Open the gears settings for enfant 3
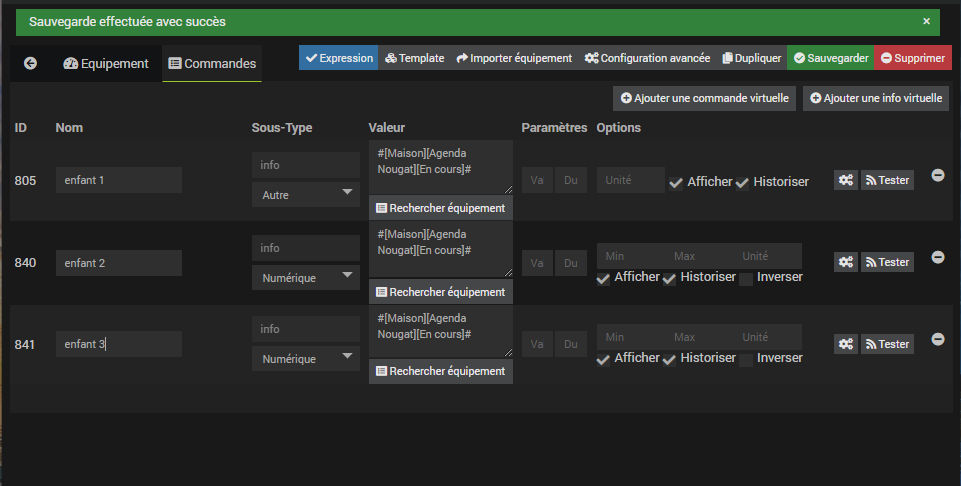The width and height of the screenshot is (961, 486). click(x=846, y=344)
